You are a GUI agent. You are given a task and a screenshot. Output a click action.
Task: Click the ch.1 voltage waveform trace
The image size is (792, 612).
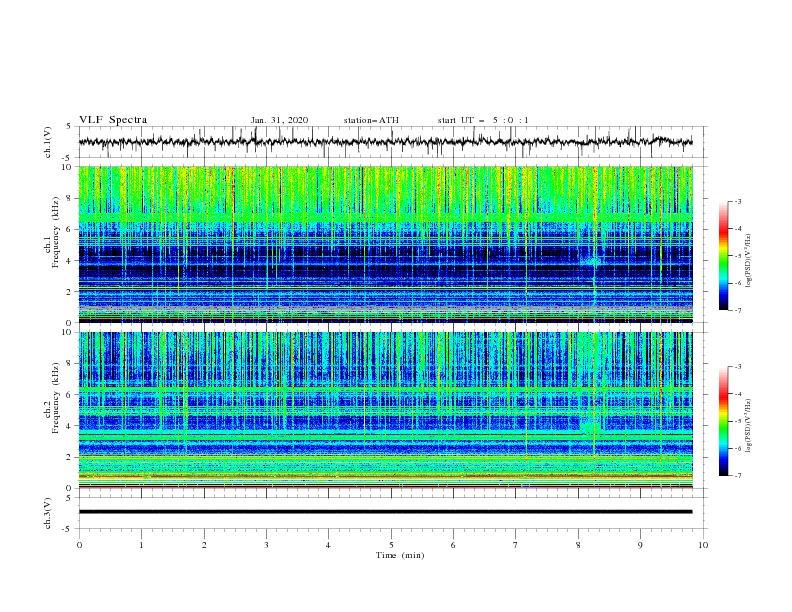click(385, 142)
